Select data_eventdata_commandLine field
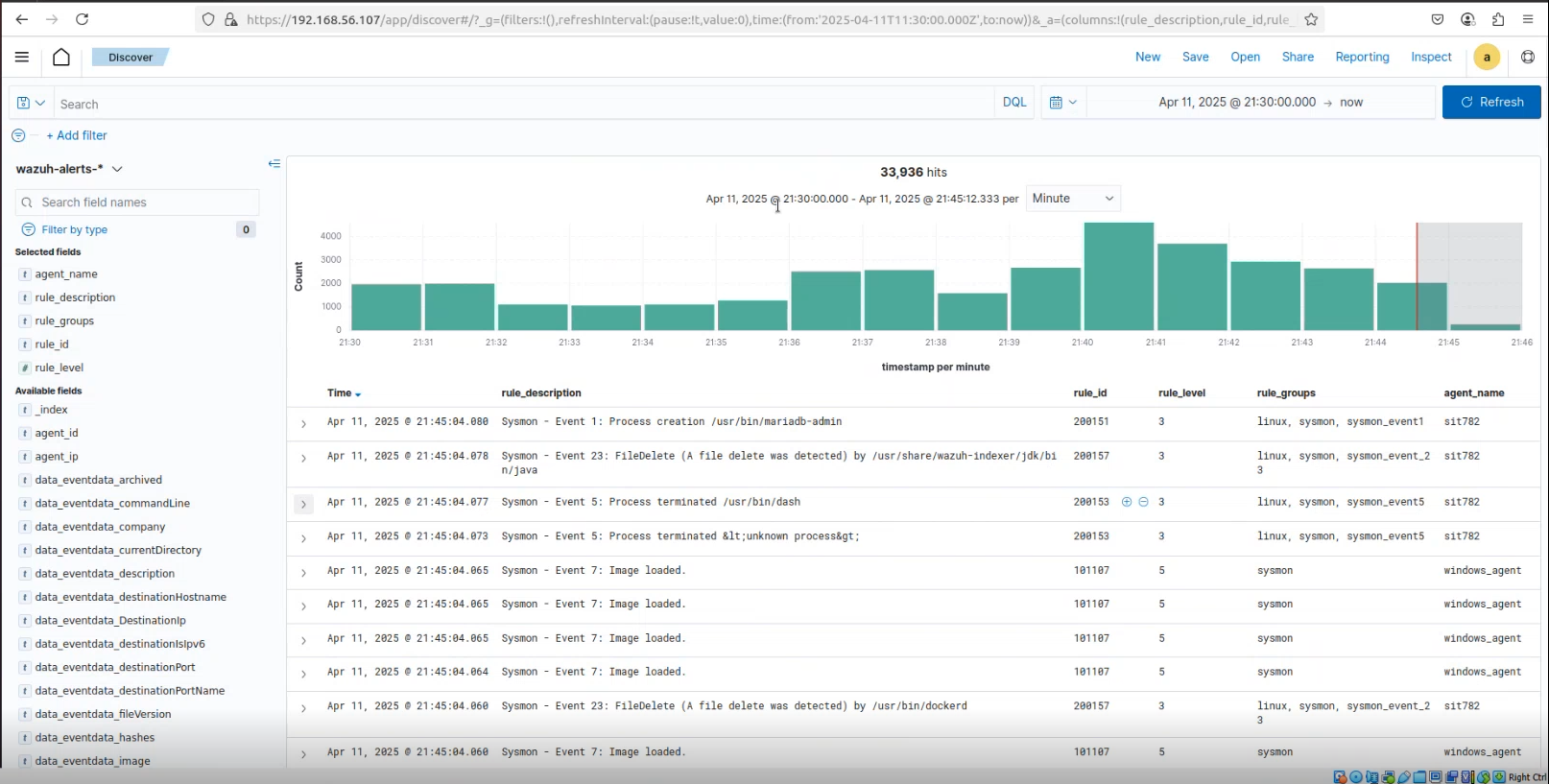The height and width of the screenshot is (784, 1549). [x=112, y=503]
